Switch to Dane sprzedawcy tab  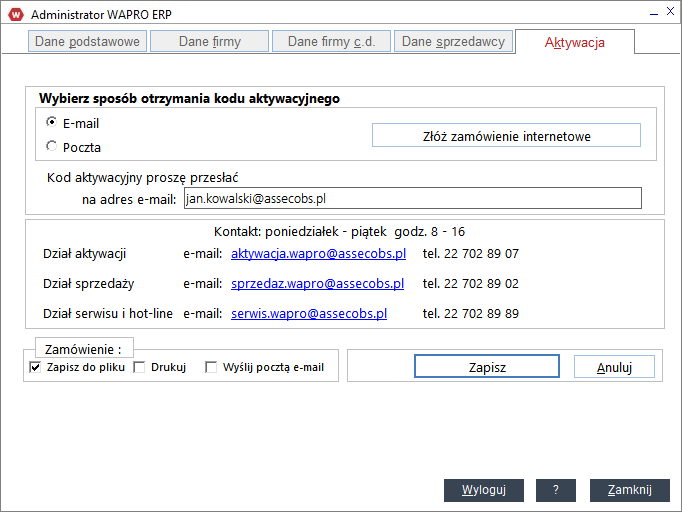point(453,41)
